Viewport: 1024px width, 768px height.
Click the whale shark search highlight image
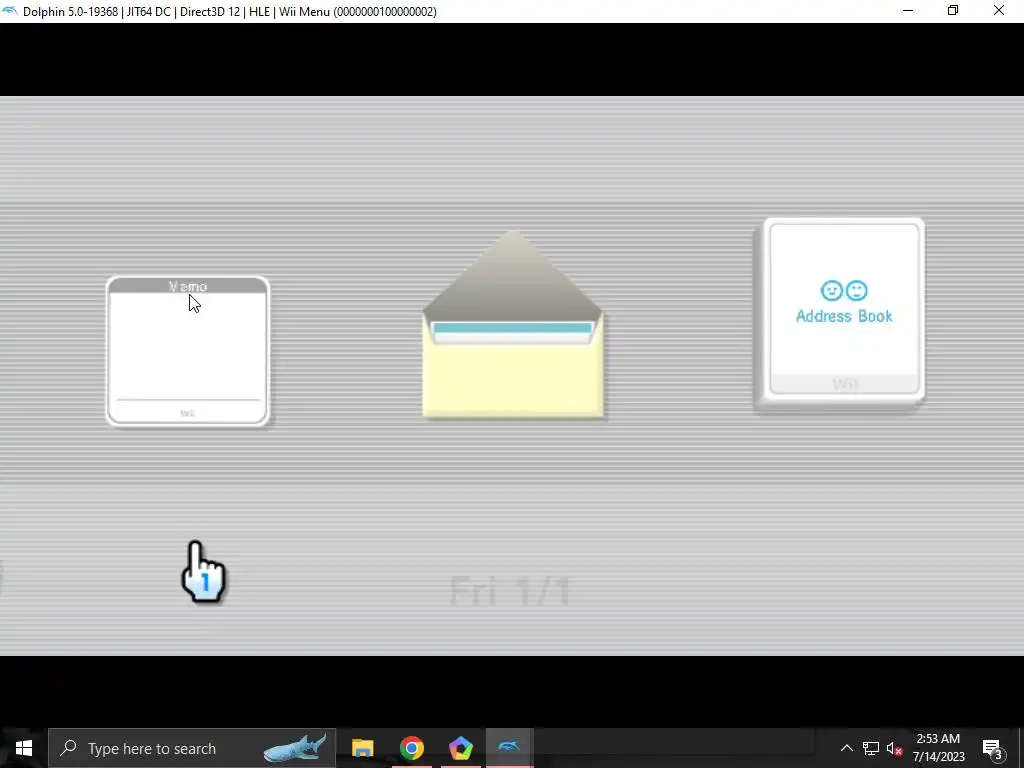[295, 748]
